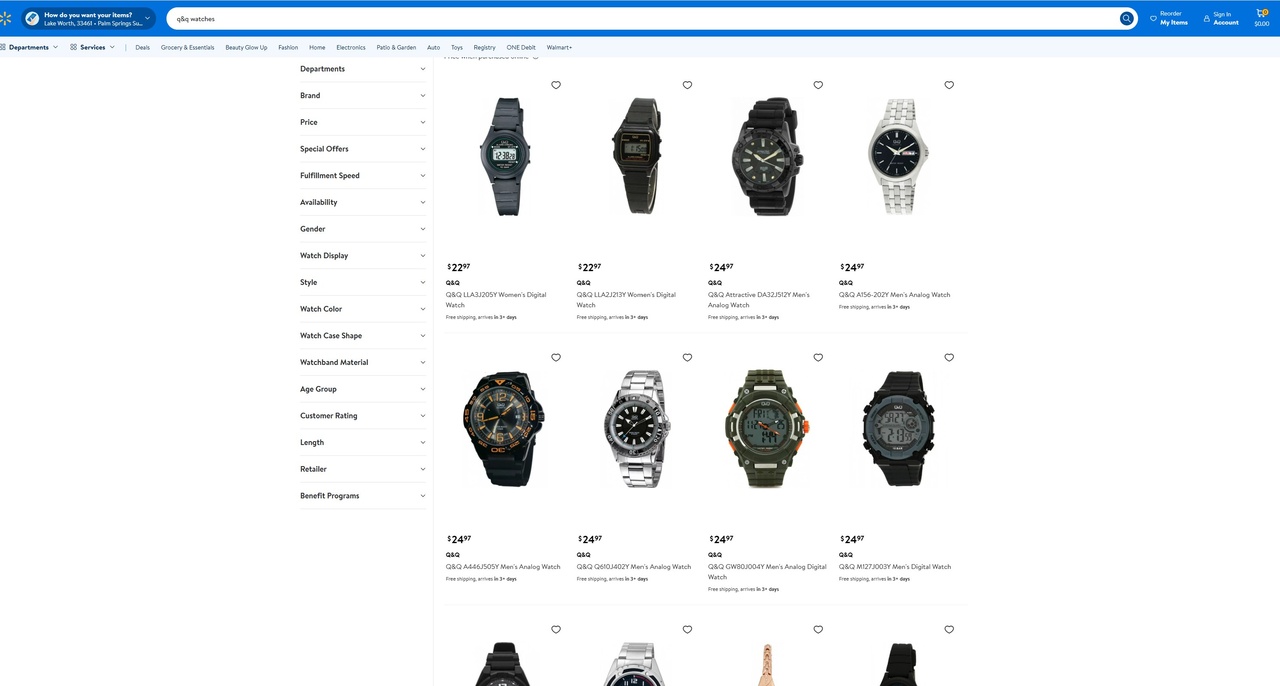
Task: Expand the Fulfillment Speed filter
Action: tap(363, 176)
